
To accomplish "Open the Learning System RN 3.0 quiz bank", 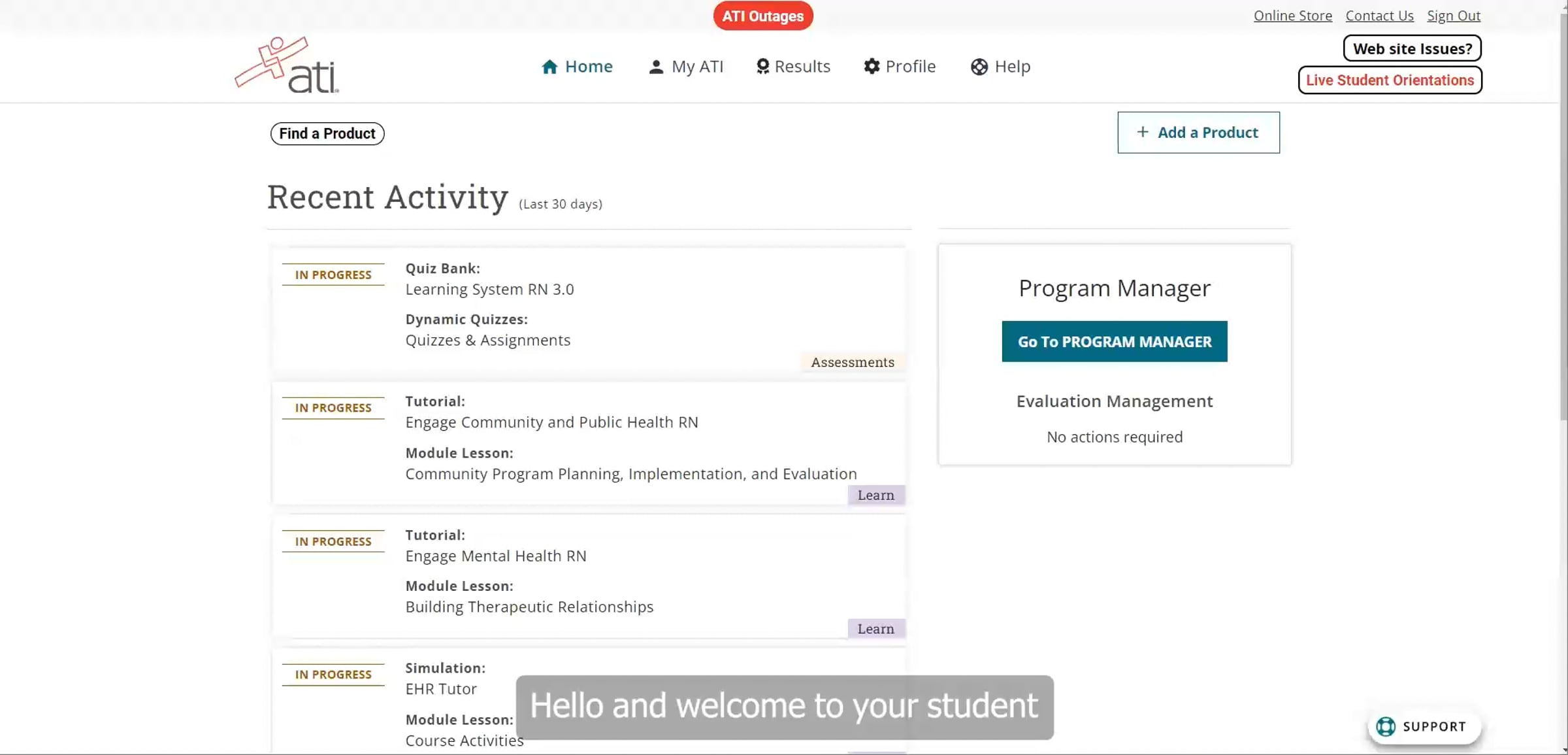I will [489, 289].
